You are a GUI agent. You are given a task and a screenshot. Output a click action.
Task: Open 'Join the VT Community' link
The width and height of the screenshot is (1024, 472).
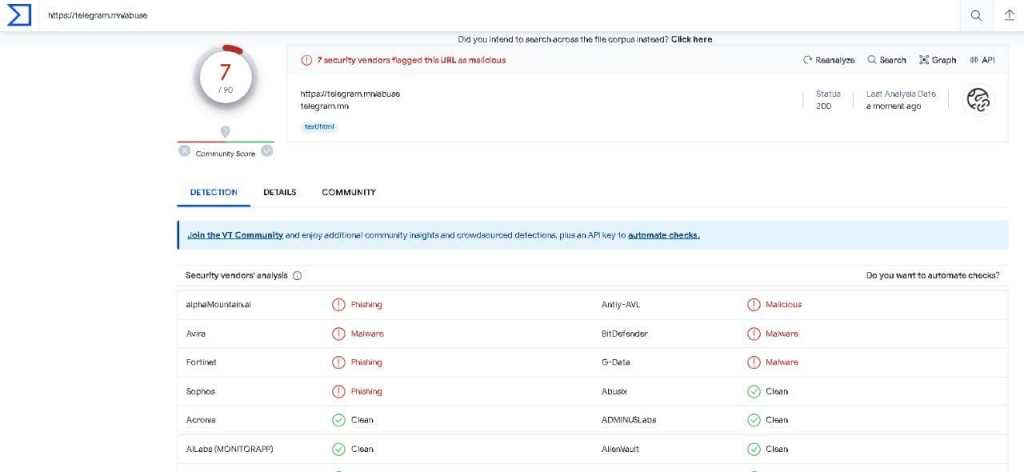click(235, 235)
